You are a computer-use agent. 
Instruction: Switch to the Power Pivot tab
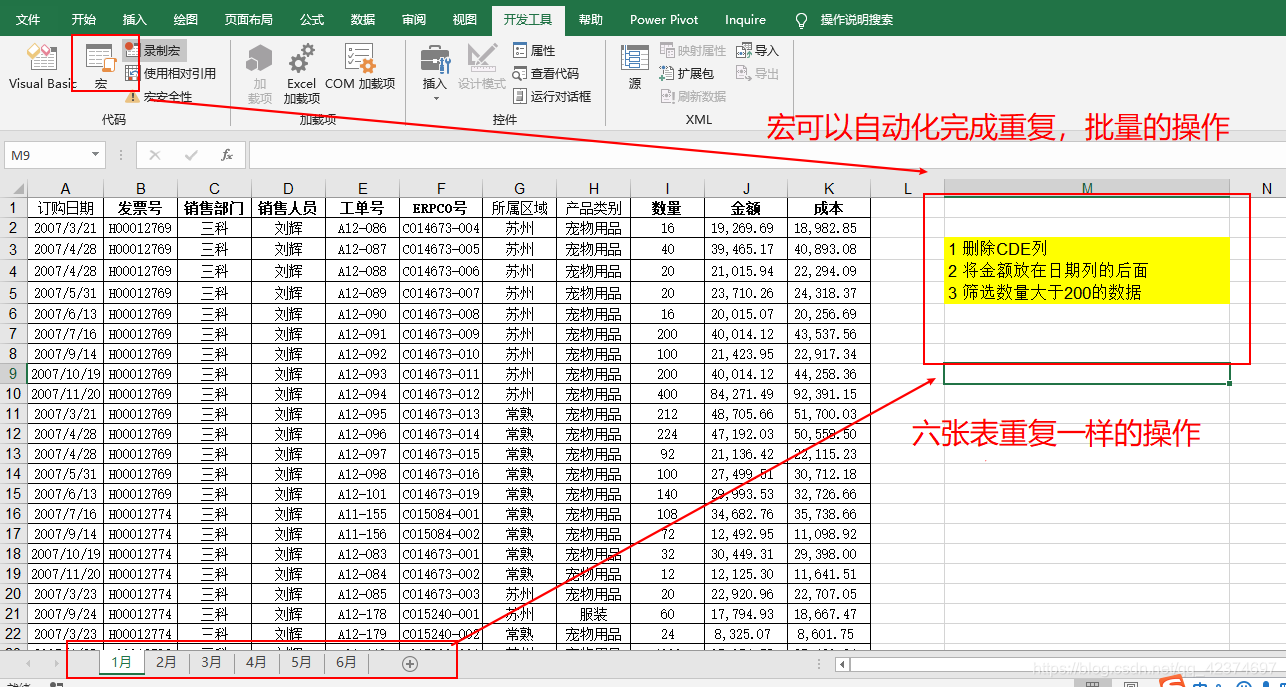[x=664, y=19]
